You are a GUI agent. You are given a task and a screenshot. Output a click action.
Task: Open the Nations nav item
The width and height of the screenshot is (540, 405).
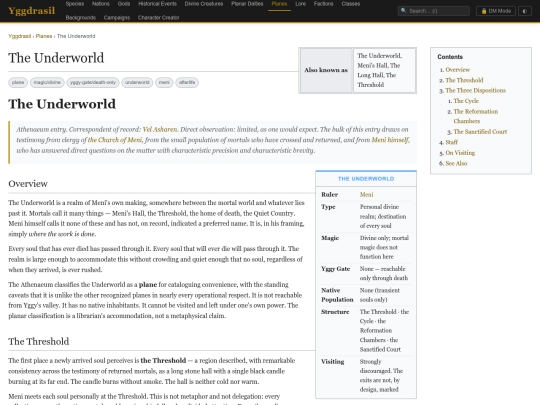[101, 4]
